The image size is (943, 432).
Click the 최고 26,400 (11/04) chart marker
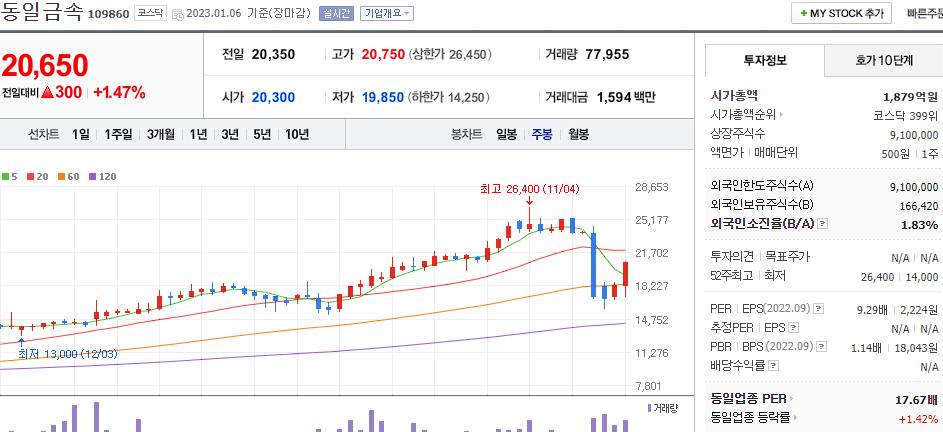coord(529,189)
